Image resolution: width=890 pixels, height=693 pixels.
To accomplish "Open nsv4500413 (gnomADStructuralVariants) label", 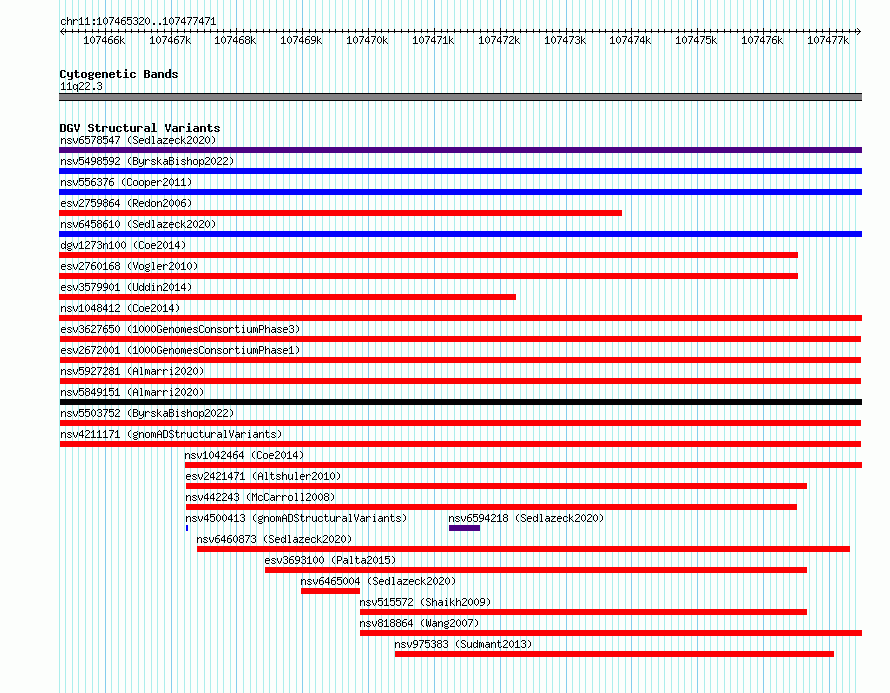I will 296,518.
